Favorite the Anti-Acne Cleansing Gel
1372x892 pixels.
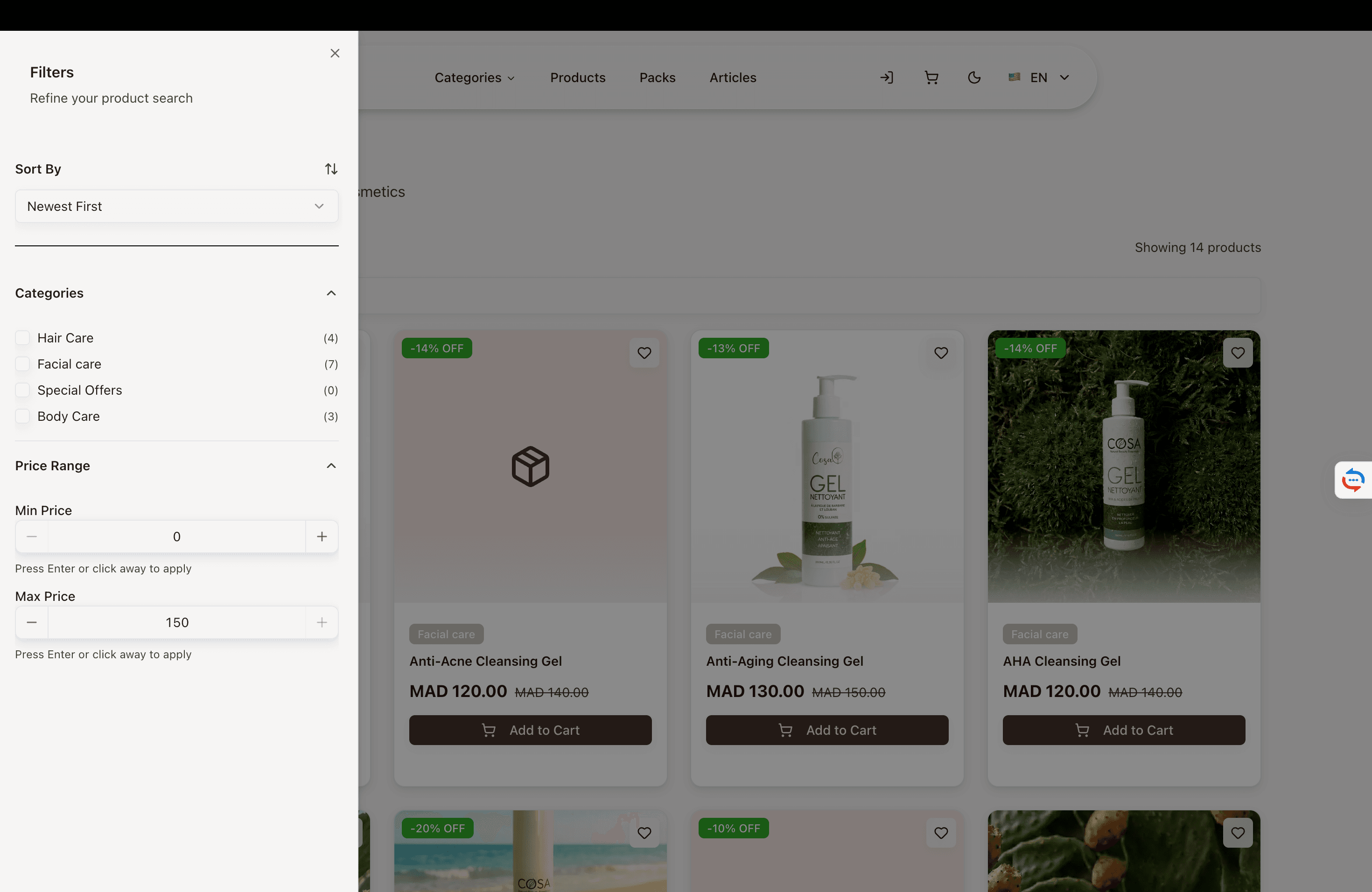[644, 353]
